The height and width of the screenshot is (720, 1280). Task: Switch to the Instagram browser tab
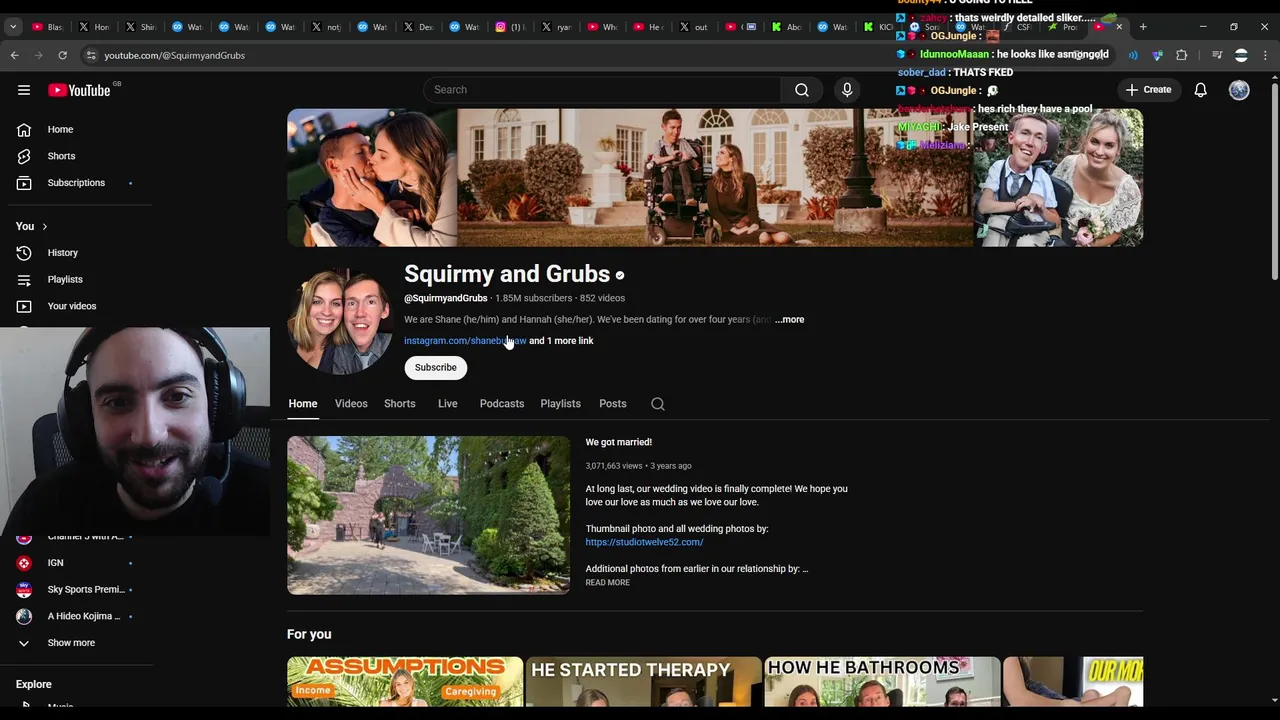(x=511, y=27)
